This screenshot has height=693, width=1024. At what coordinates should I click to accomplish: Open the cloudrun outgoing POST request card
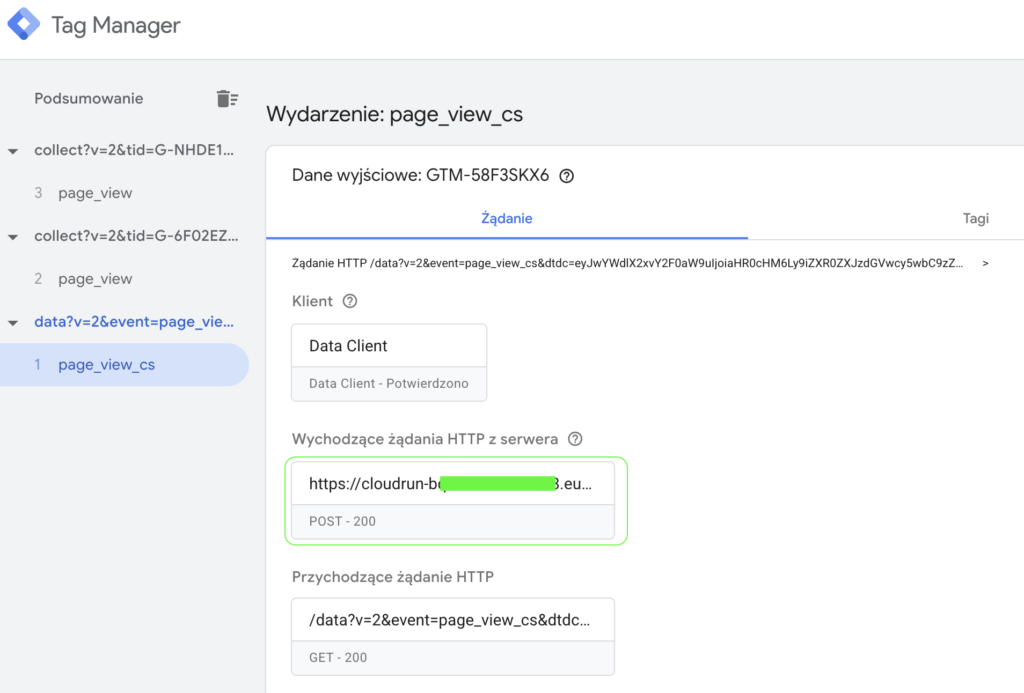[x=452, y=500]
